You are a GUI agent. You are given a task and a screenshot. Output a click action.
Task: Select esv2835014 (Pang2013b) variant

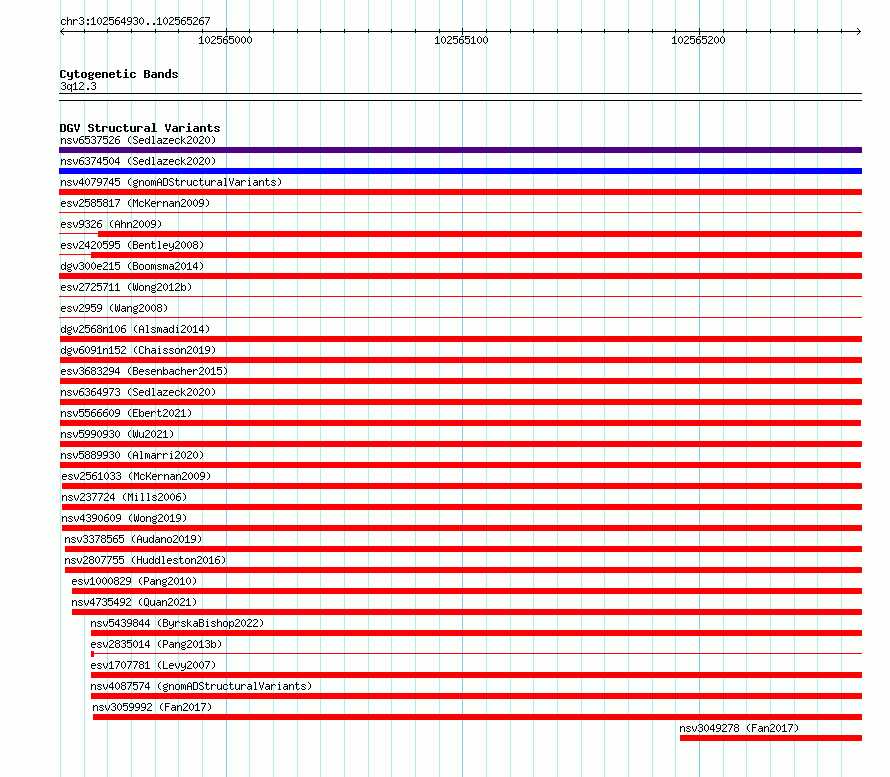click(x=156, y=644)
